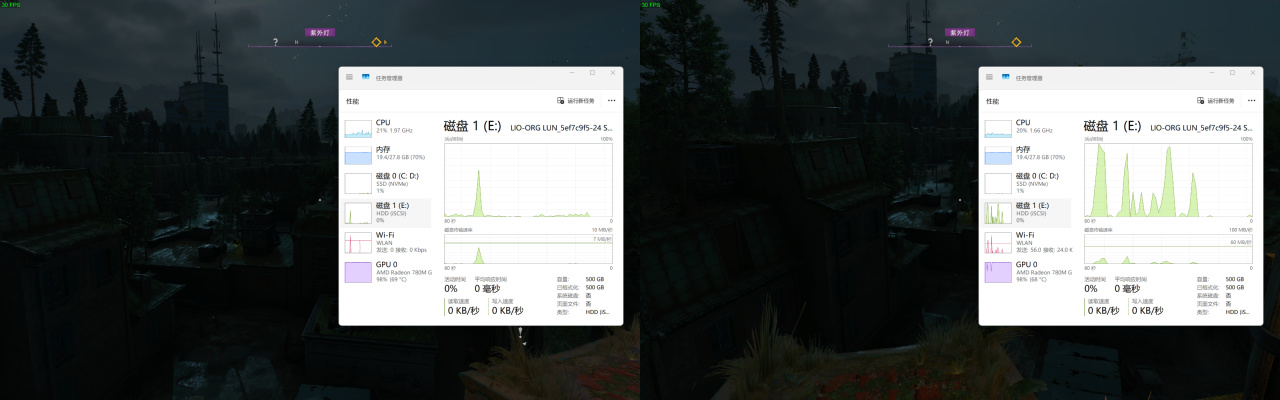Click 磁盘 1 (E:) heading in left window
The width and height of the screenshot is (1280, 400).
[472, 126]
